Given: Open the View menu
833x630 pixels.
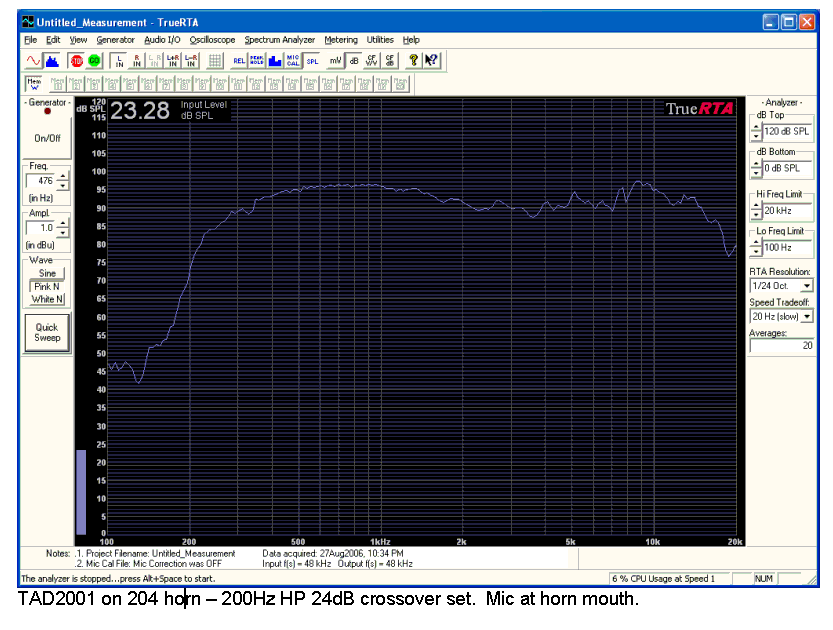Looking at the screenshot, I should 78,40.
